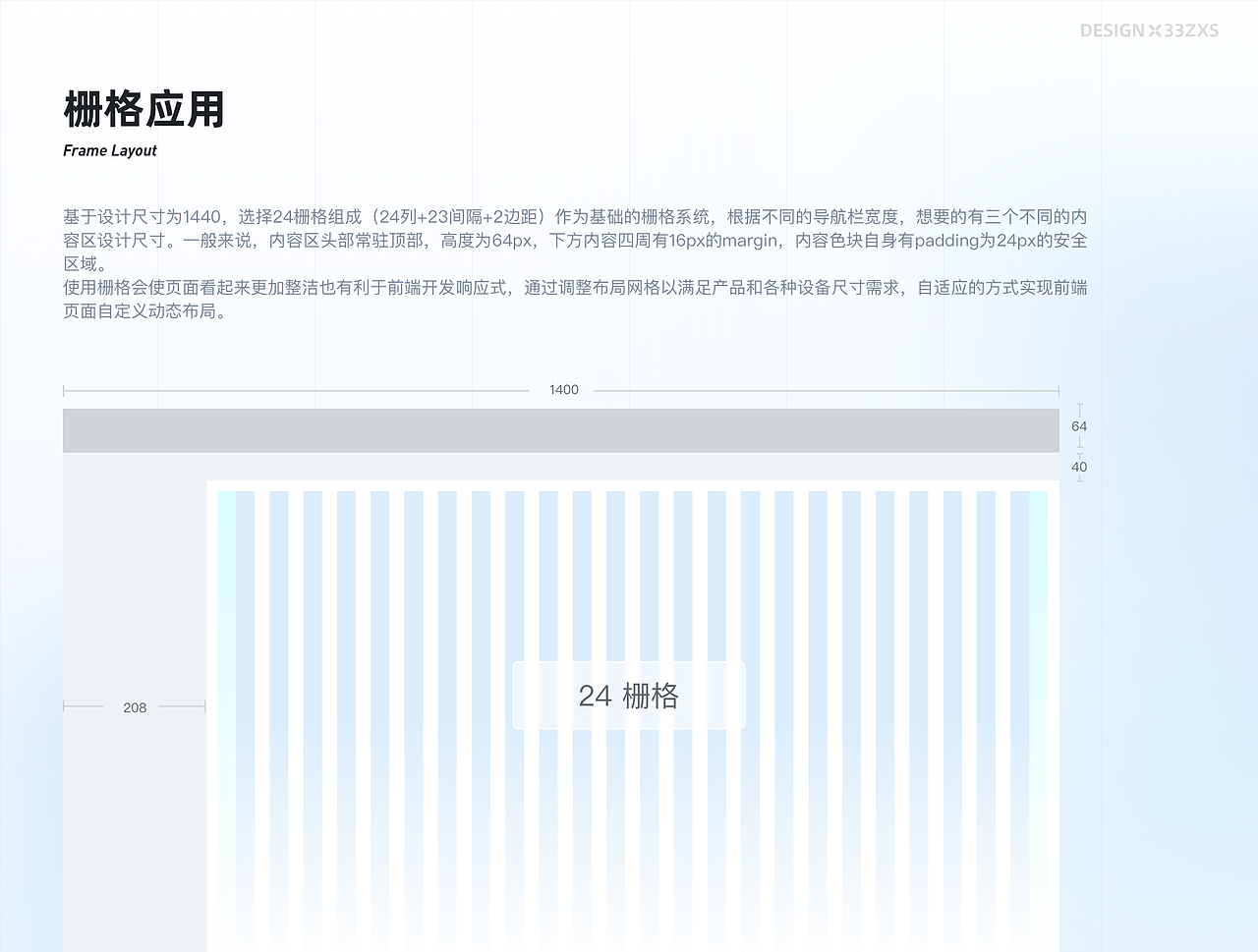Select the gray header bar graphic
The width and height of the screenshot is (1258, 952).
(560, 429)
